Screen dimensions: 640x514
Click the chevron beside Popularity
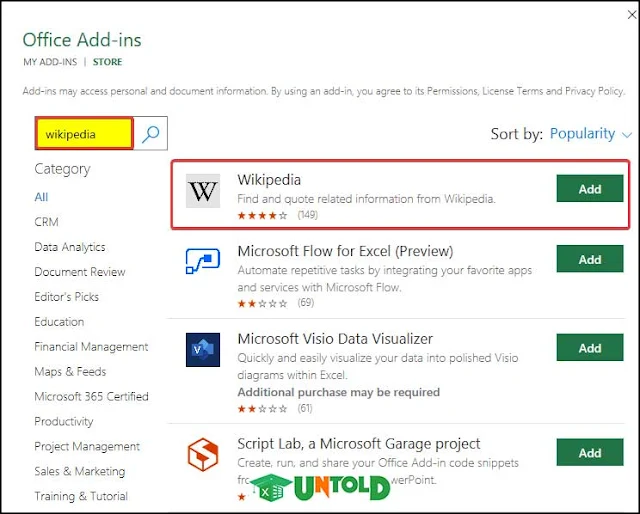click(627, 134)
